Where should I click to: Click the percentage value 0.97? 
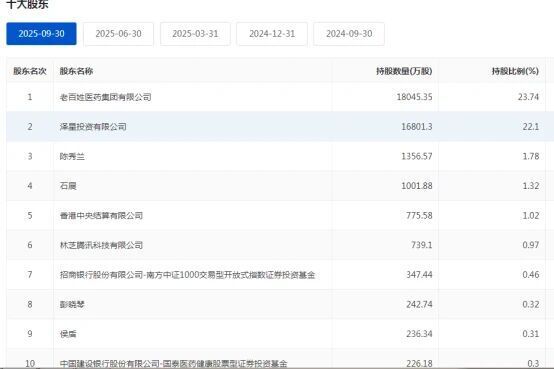(x=531, y=245)
